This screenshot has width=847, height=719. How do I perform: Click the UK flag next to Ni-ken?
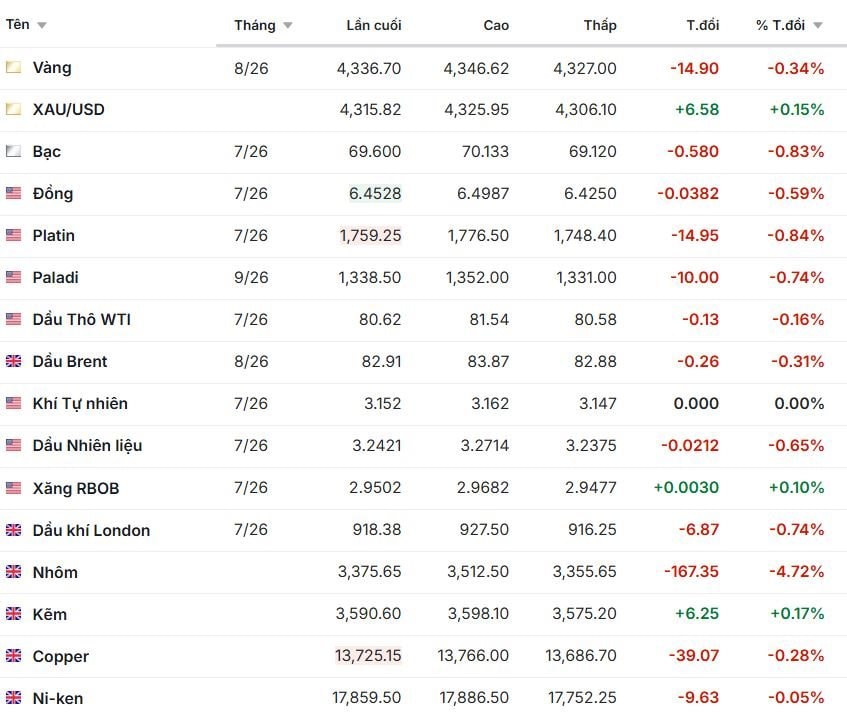[14, 697]
